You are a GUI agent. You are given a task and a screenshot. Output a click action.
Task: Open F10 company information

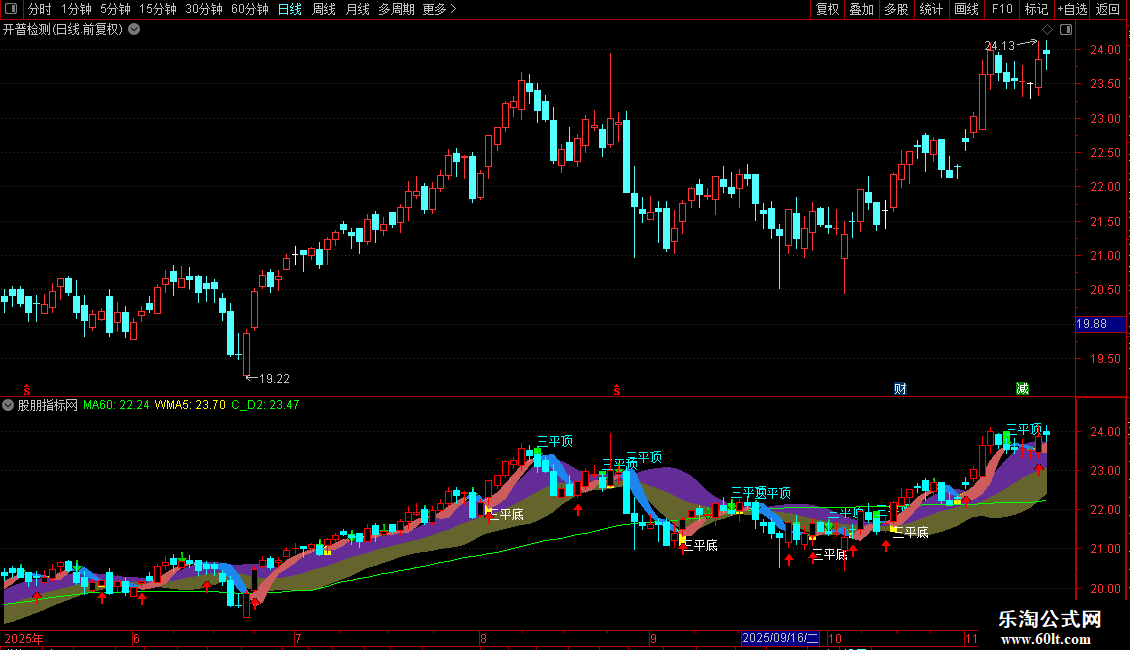[x=1002, y=9]
